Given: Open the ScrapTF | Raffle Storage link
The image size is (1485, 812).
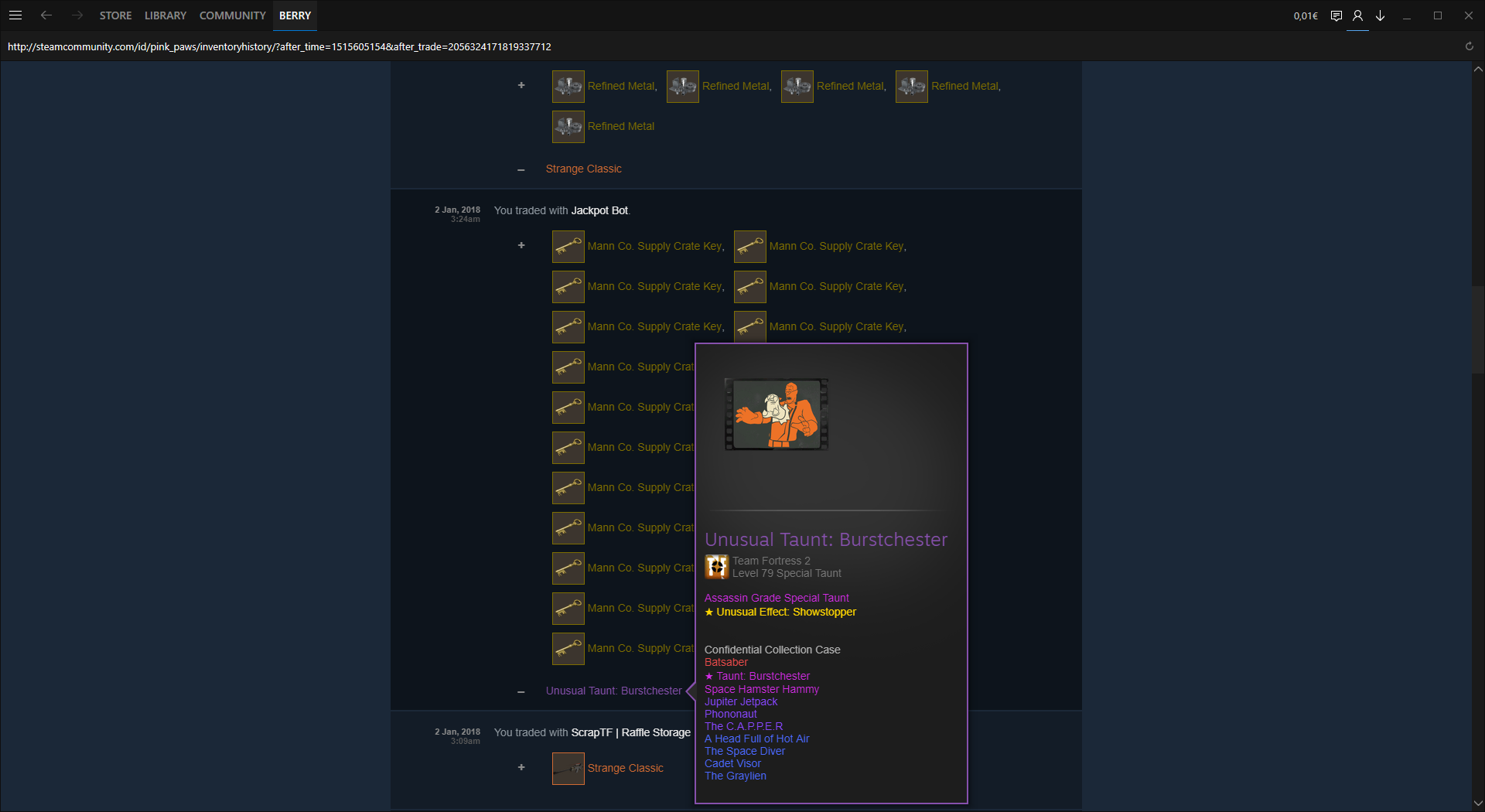Looking at the screenshot, I should [630, 732].
